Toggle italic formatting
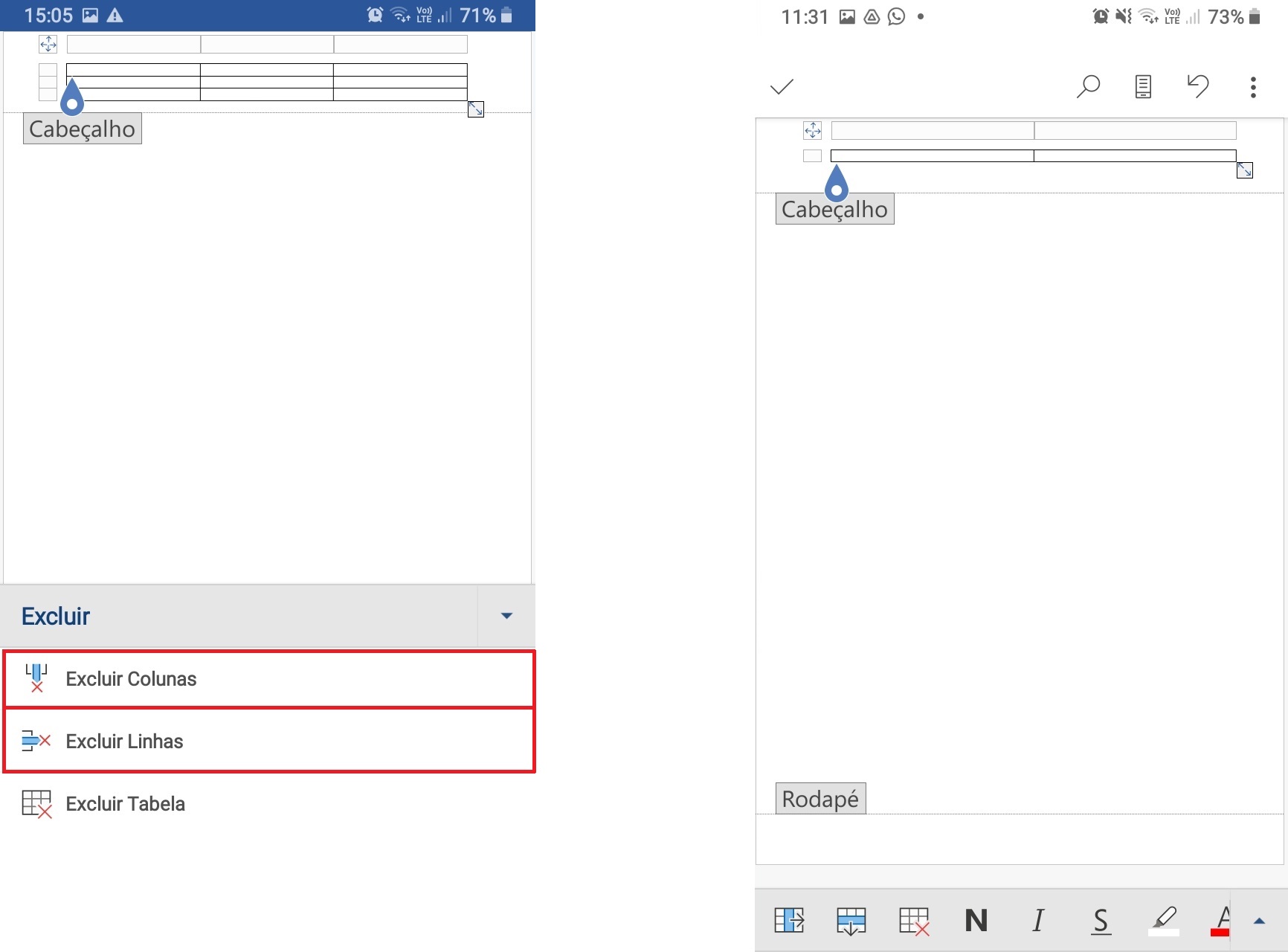Screen dimensions: 1288x952 tap(1038, 920)
